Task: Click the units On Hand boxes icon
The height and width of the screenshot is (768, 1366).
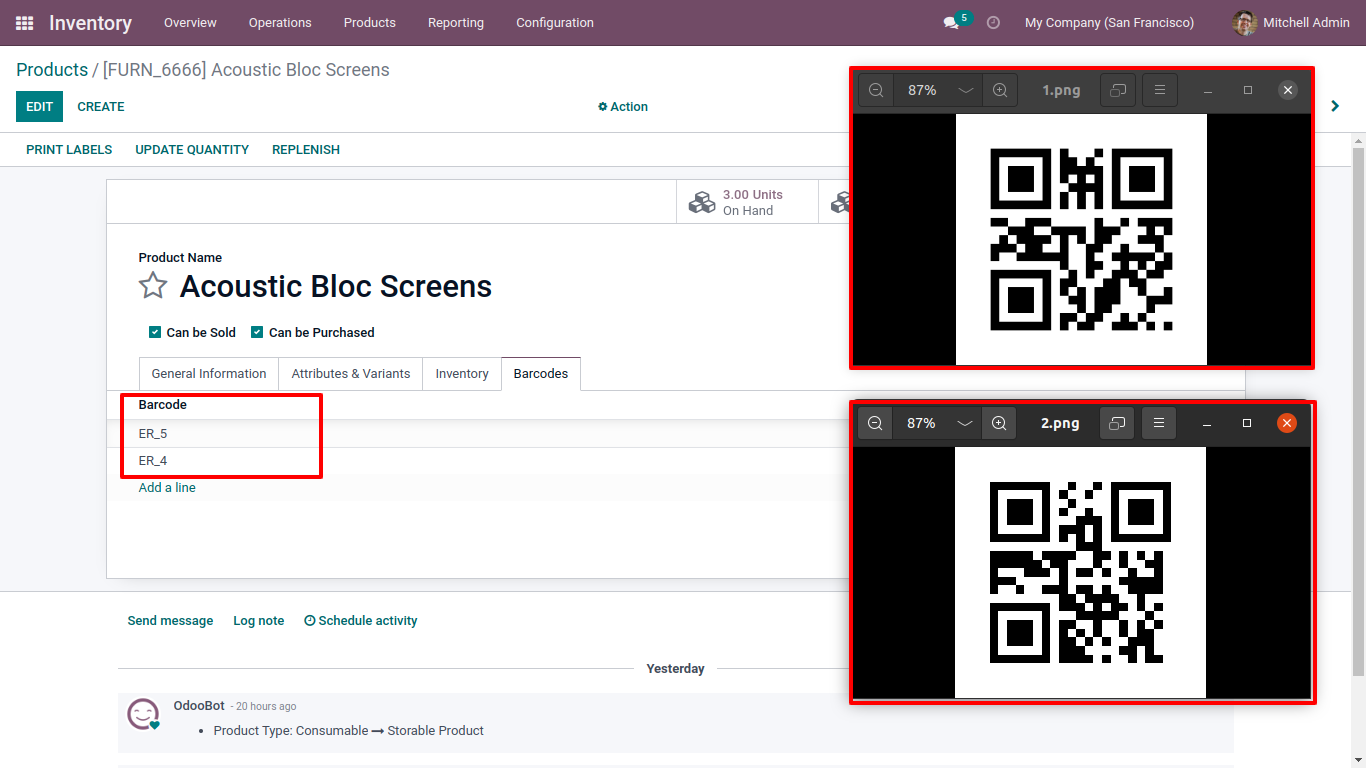Action: [x=702, y=203]
